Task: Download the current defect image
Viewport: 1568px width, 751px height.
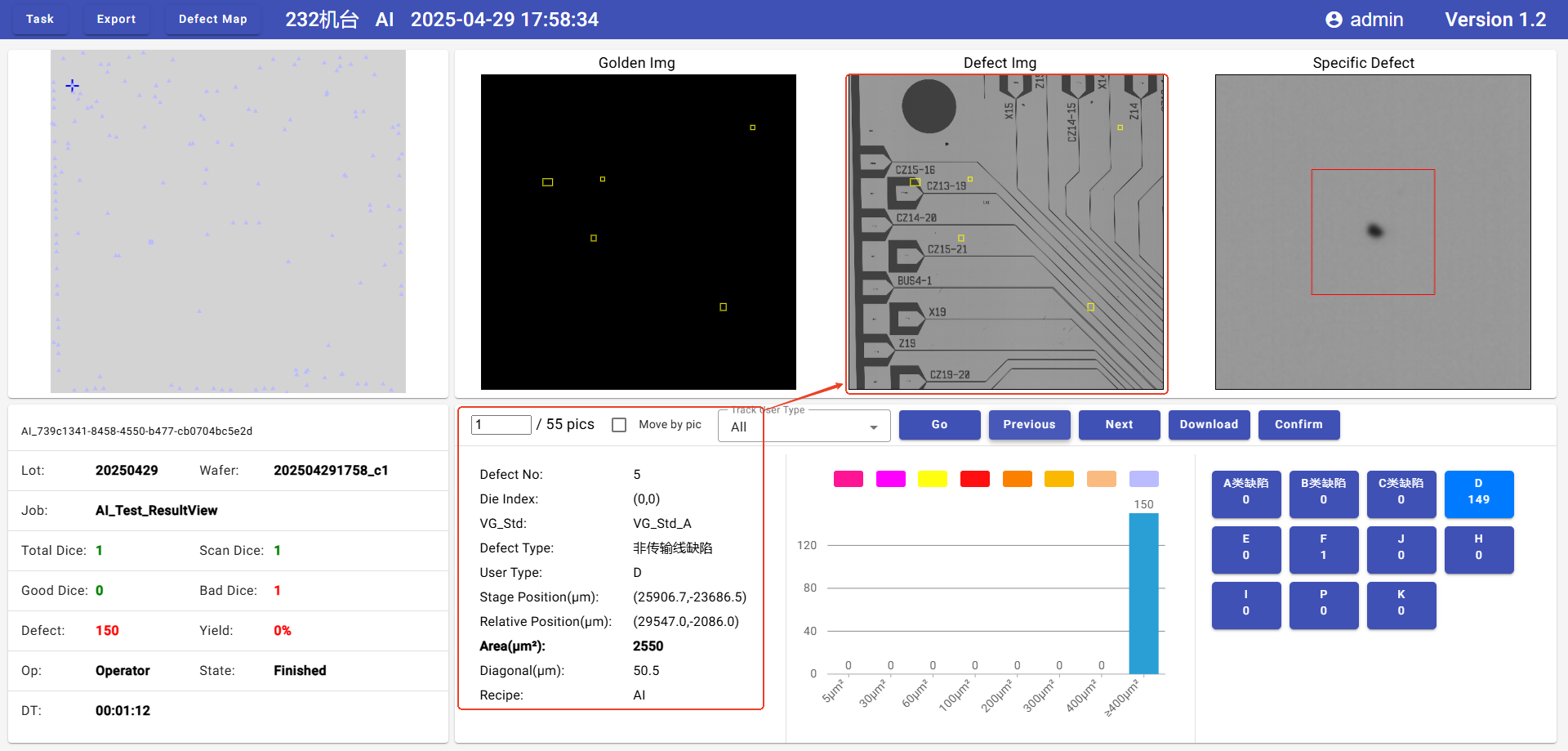Action: click(1209, 425)
